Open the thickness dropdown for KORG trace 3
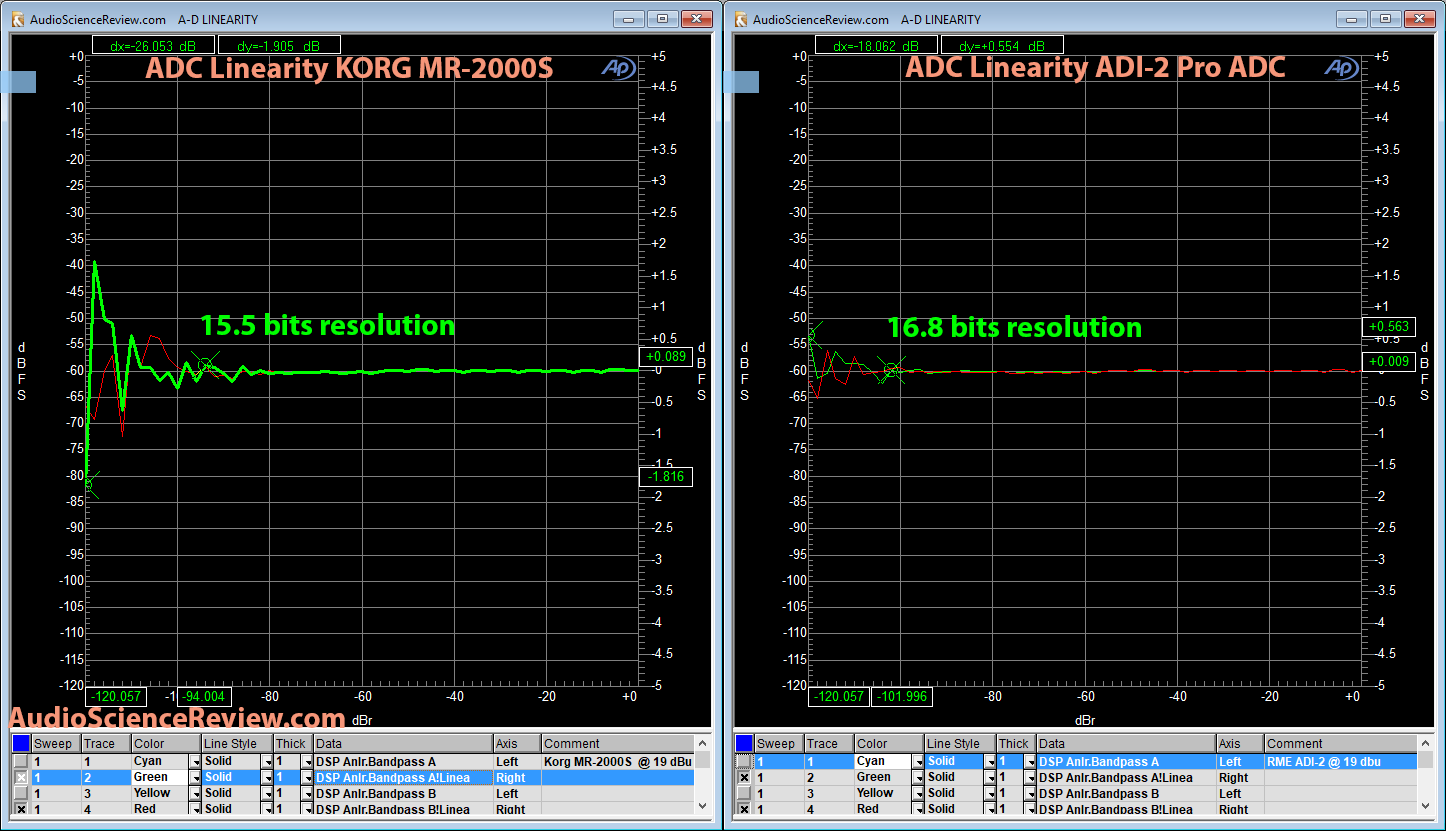Screen dimensions: 1446x831 pos(307,794)
